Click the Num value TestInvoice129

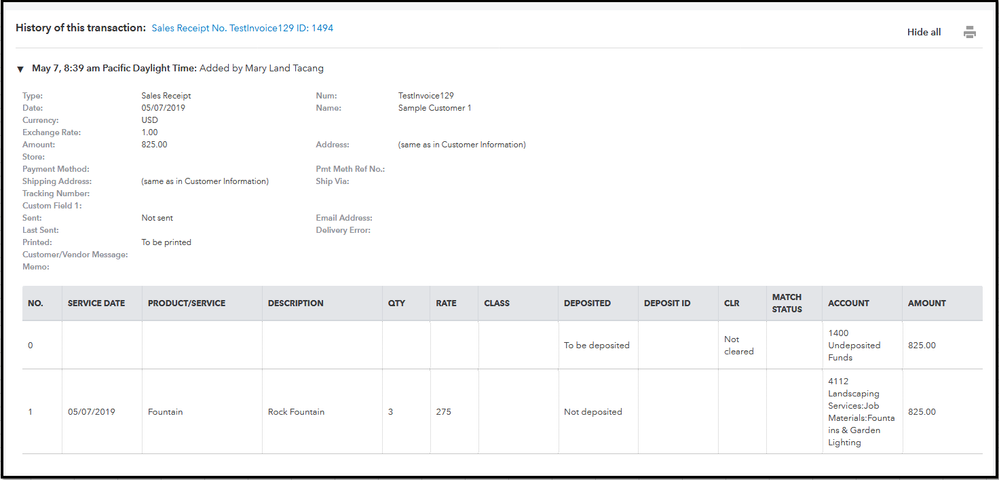click(426, 96)
